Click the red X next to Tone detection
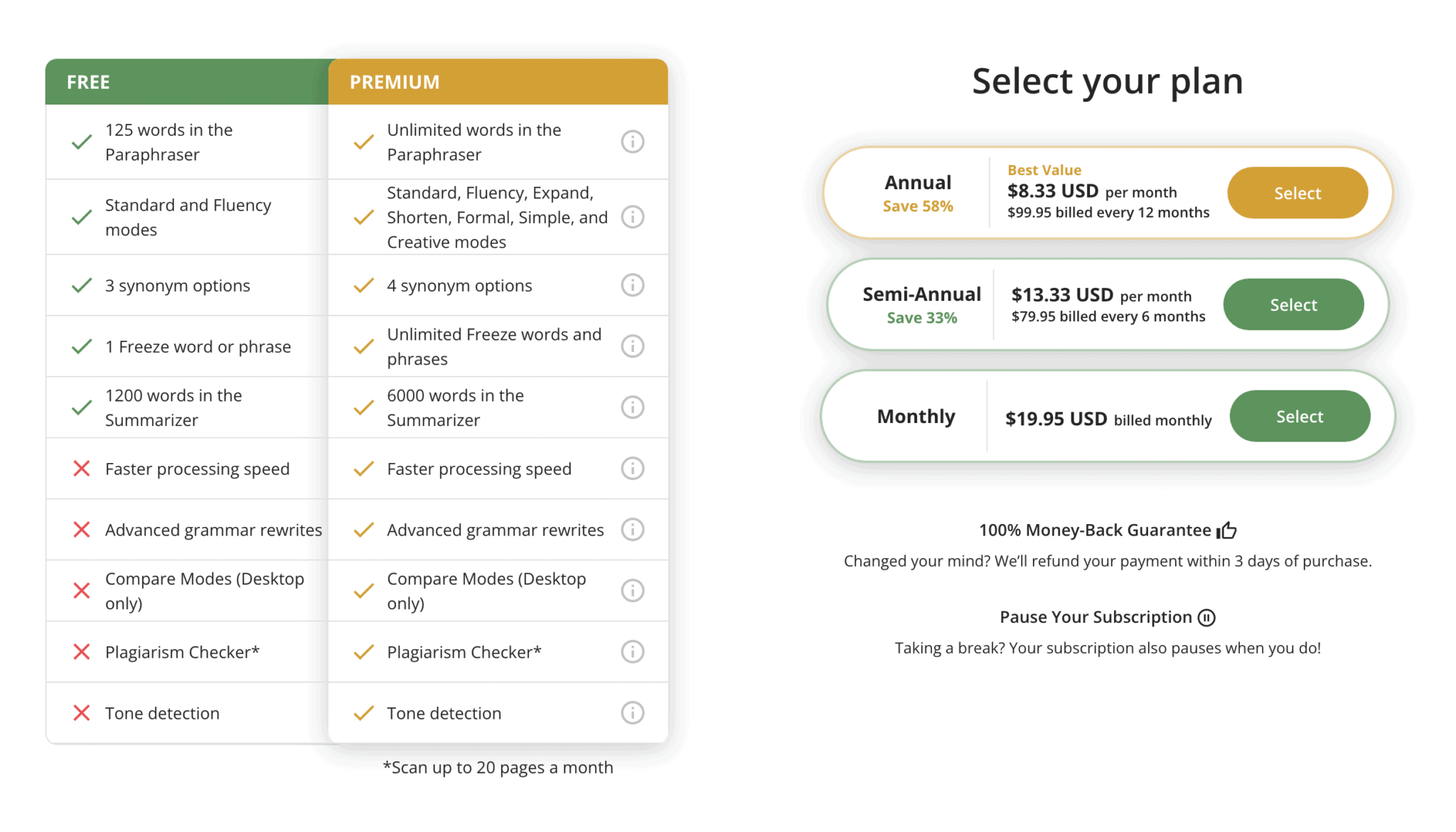 point(81,712)
